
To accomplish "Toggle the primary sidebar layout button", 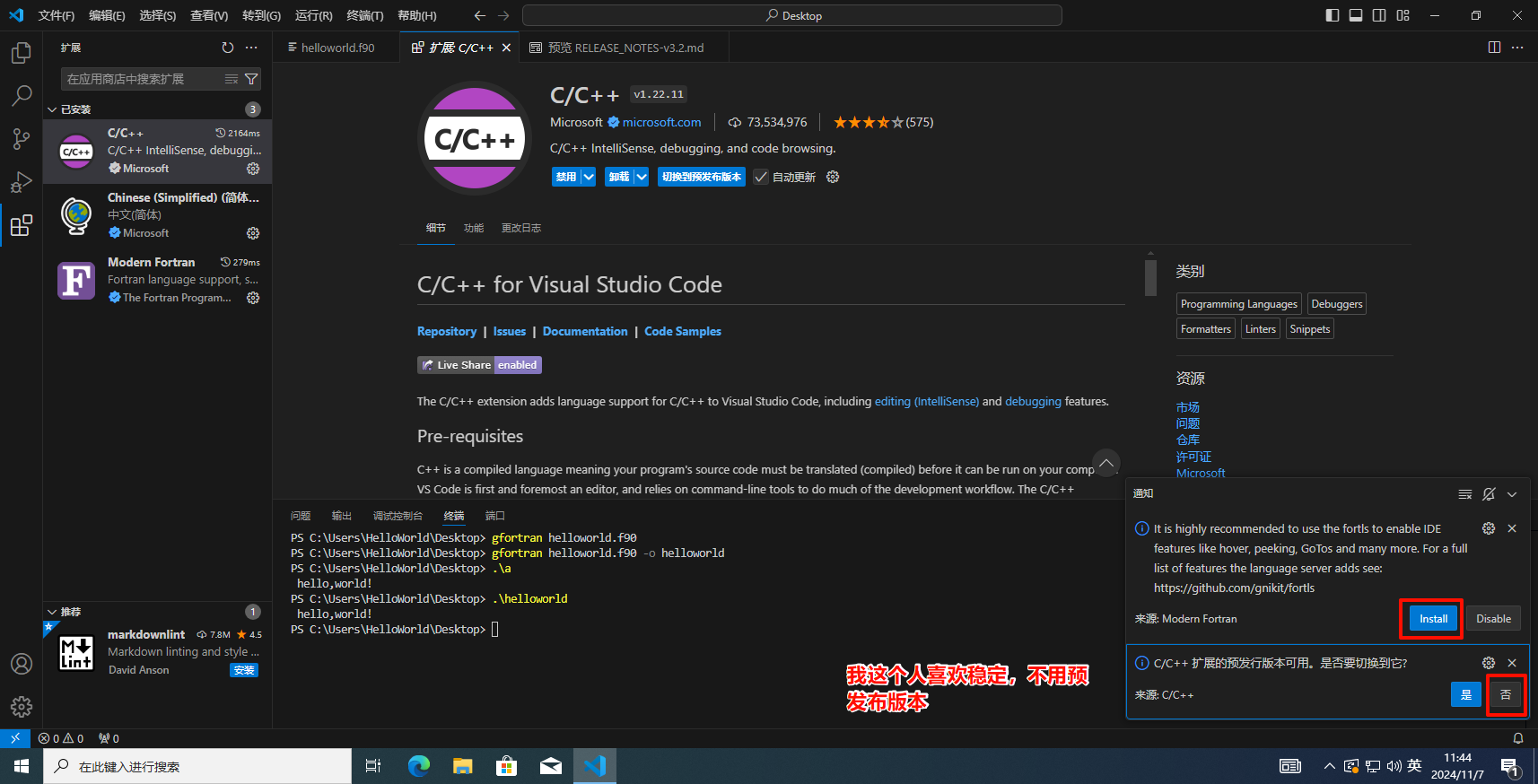I will [1333, 15].
